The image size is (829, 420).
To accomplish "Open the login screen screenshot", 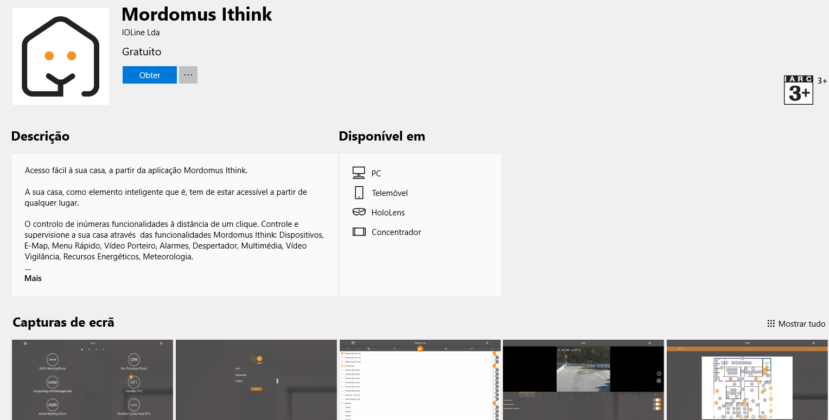I will coord(256,380).
